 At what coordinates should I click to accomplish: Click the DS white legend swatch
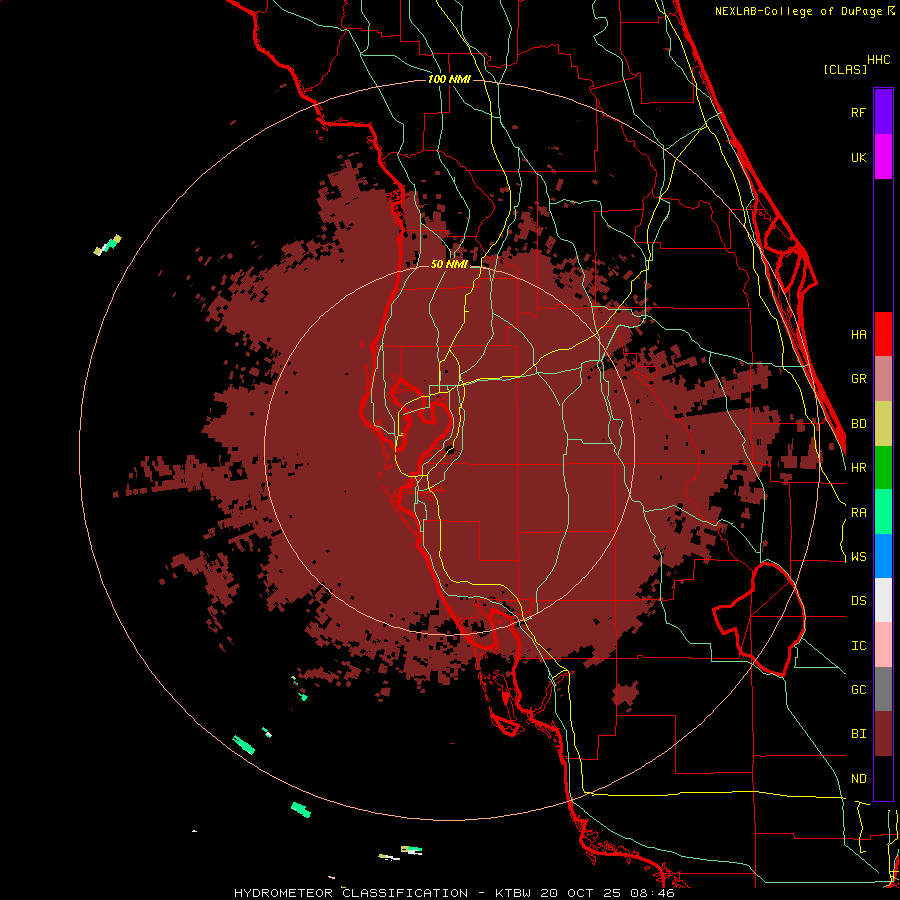coord(883,600)
